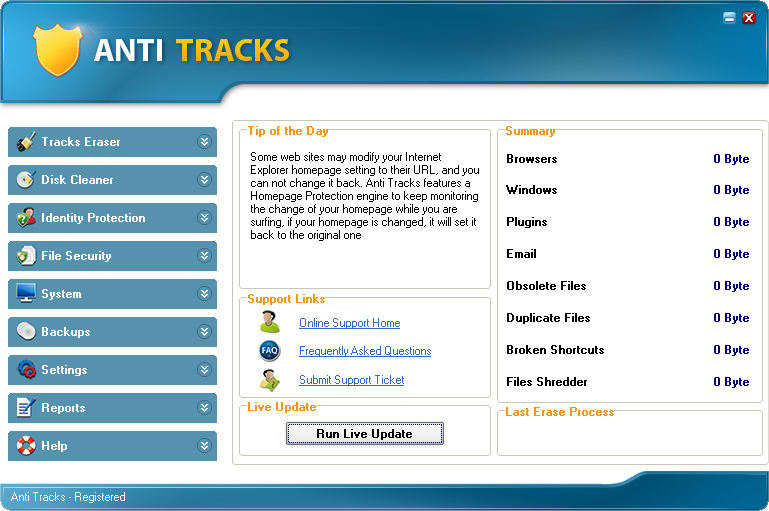
Task: Click the Tip of the Day text
Action: 365,196
